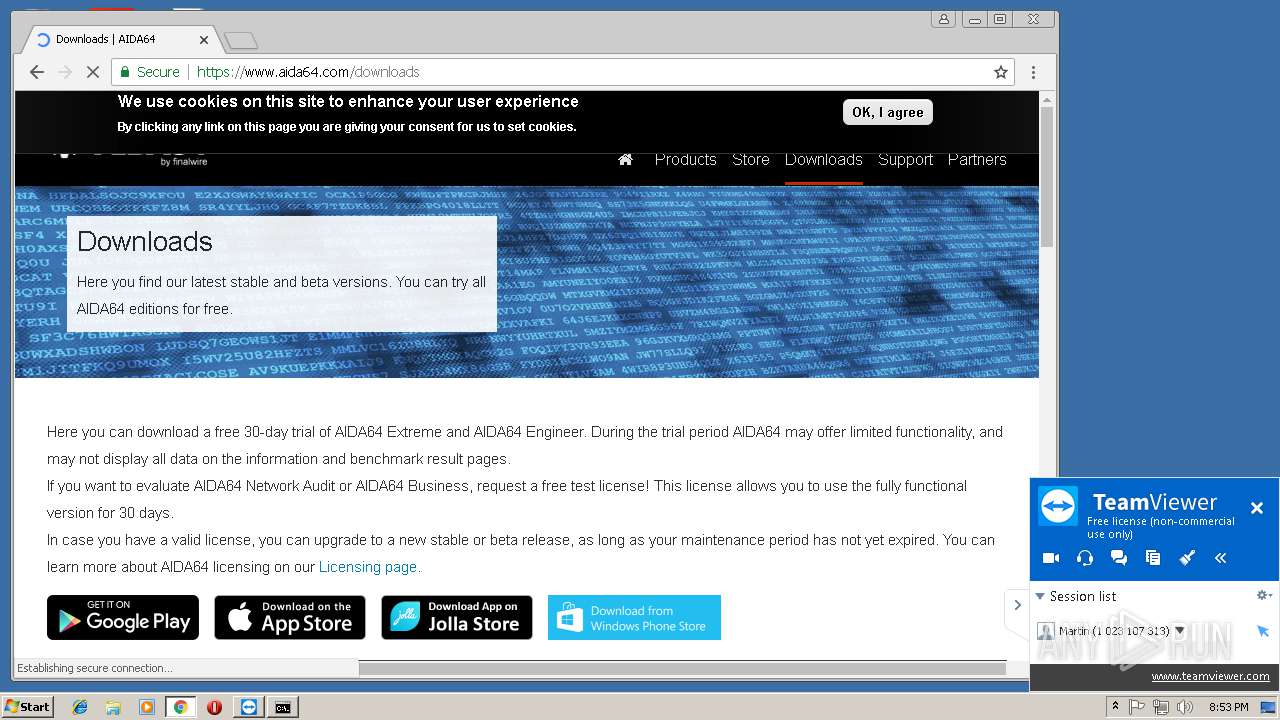This screenshot has width=1280, height=720.
Task: Switch to TeamViewer taskbar button
Action: pyautogui.click(x=249, y=707)
